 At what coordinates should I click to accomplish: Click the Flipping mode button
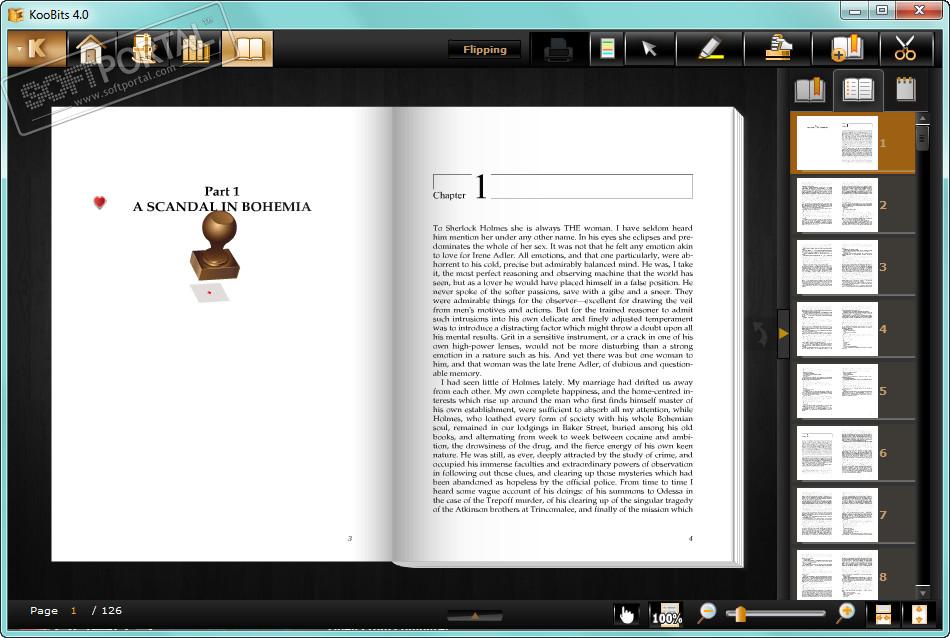coord(485,50)
